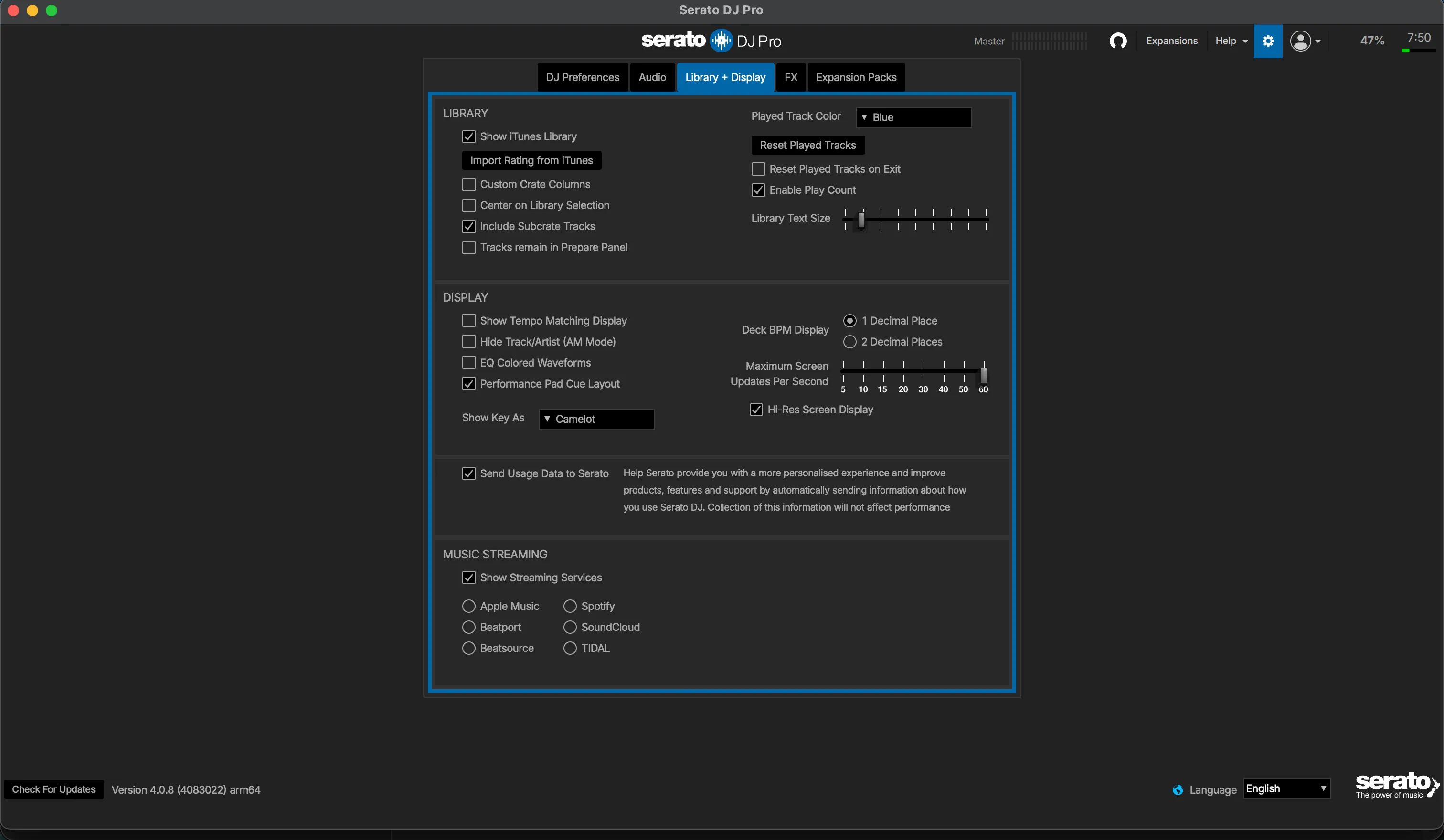
Task: Choose TIDAL streaming service
Action: [570, 648]
